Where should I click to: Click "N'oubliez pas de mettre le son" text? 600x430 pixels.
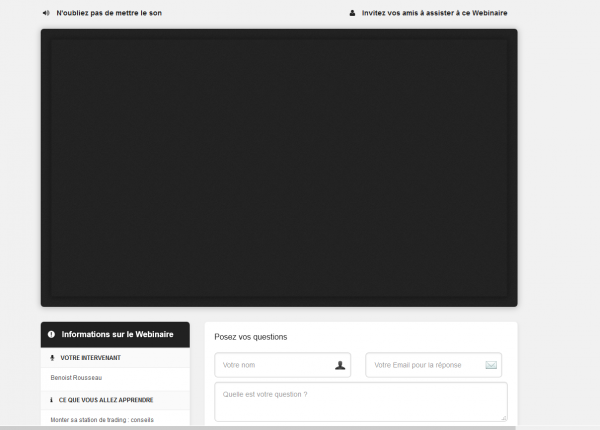coord(109,13)
